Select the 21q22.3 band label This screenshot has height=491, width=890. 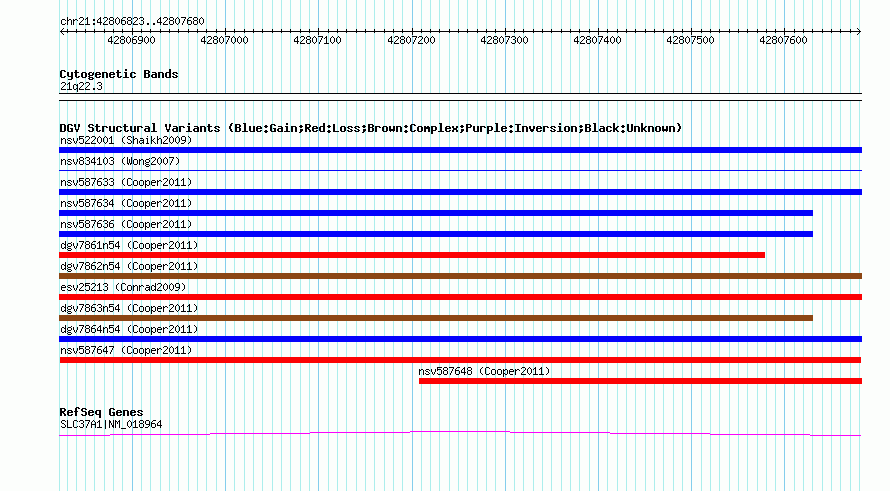[x=81, y=86]
